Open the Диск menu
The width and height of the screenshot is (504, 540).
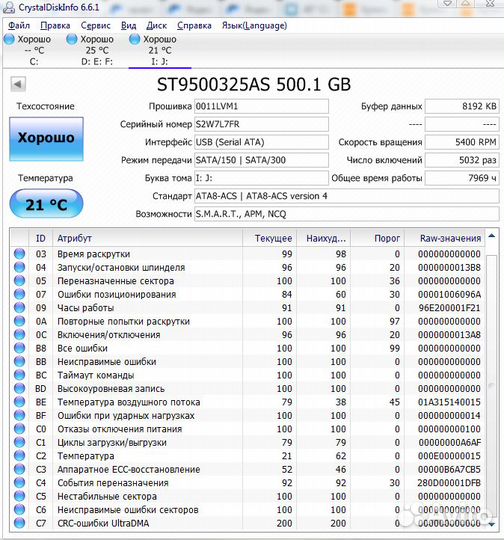click(x=156, y=25)
